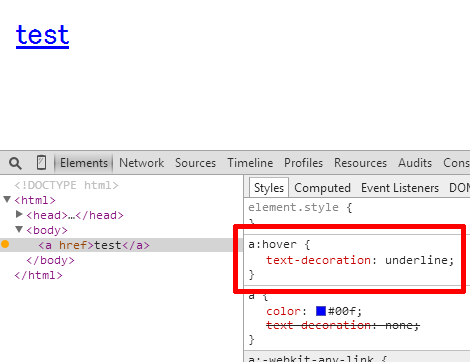Open the Audits tab

point(415,163)
